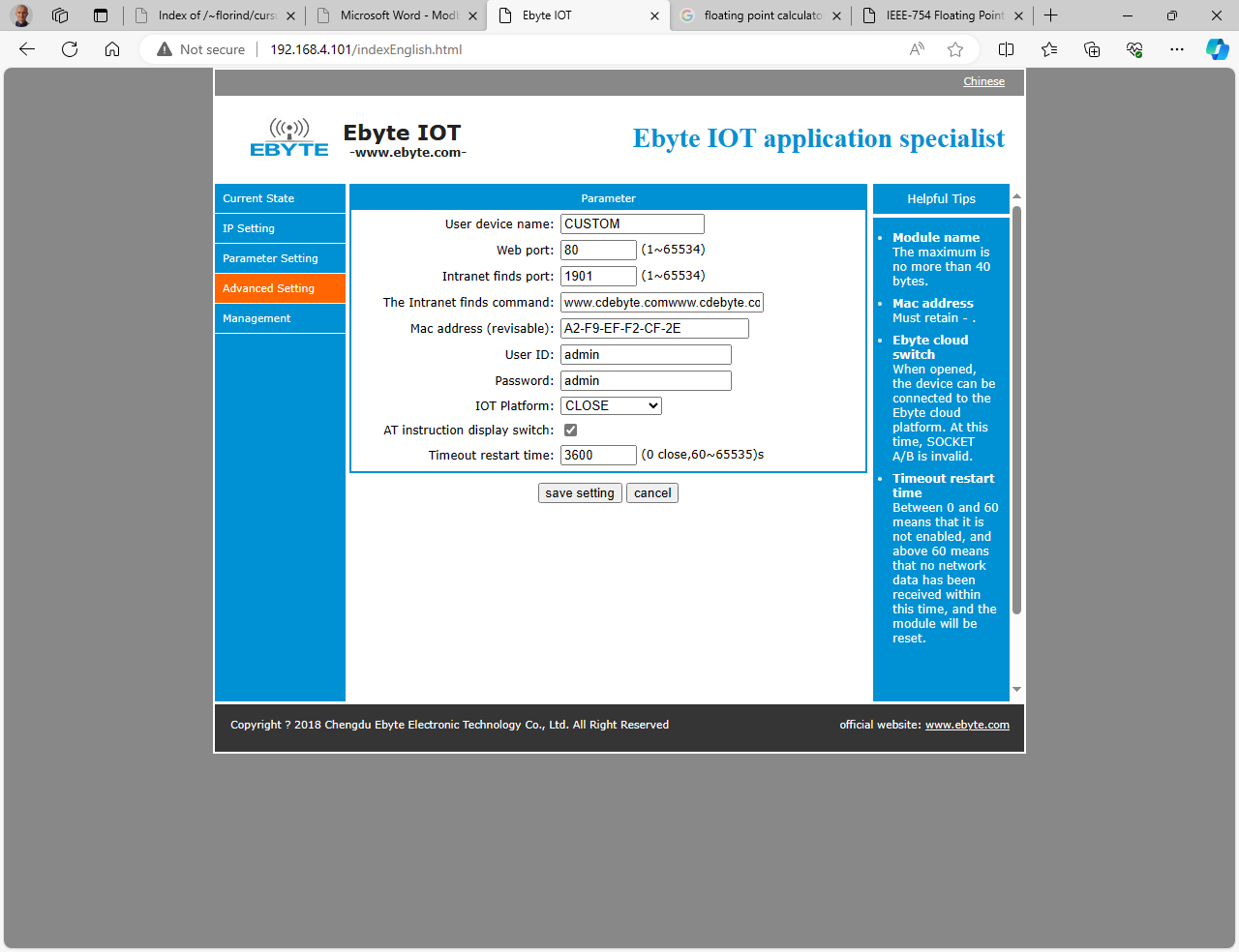Open the Collections icon
Viewport: 1239px width, 952px height.
click(x=1092, y=49)
